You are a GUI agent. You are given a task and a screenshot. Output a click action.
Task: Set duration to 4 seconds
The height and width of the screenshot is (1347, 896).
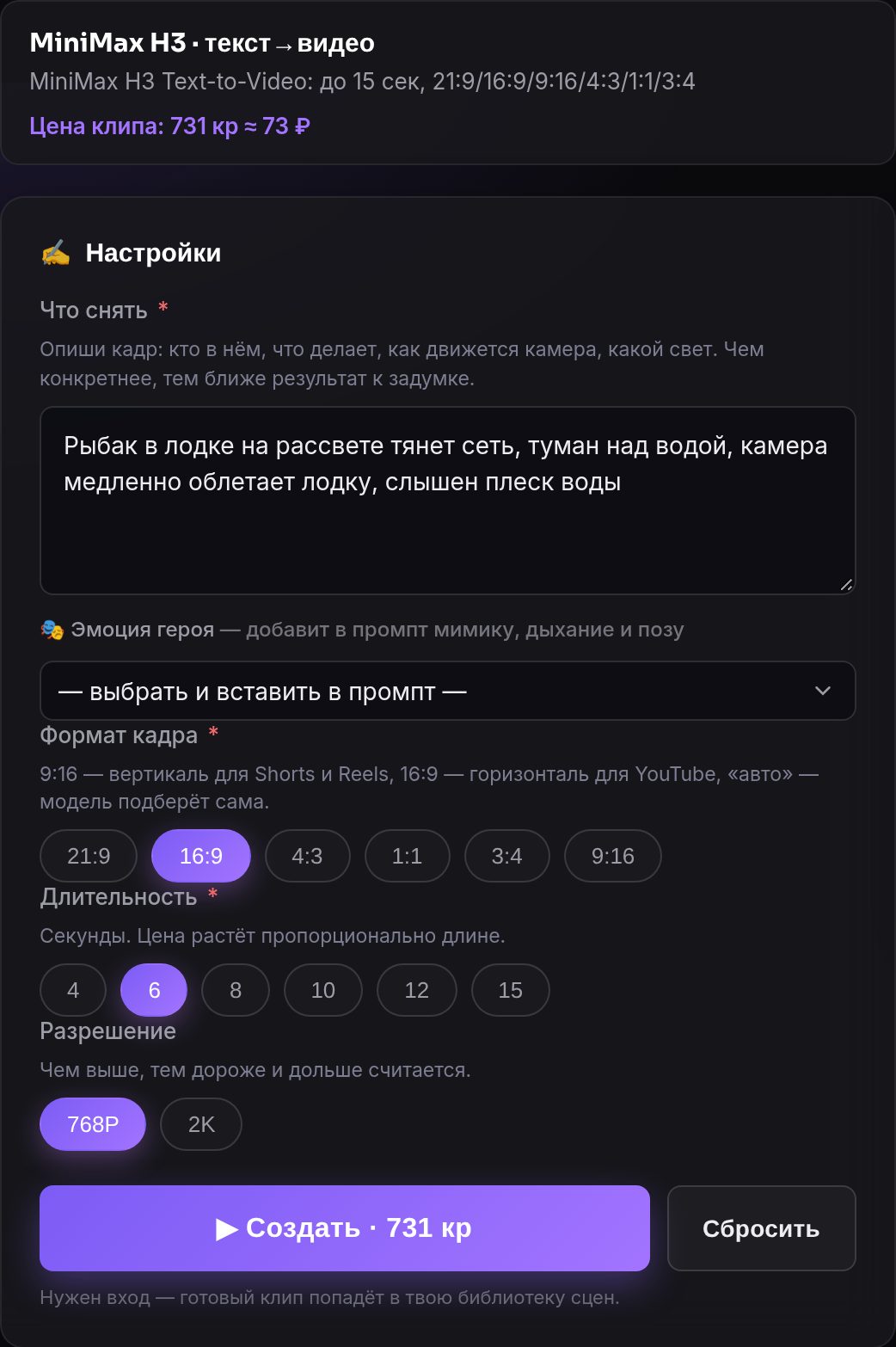click(73, 990)
